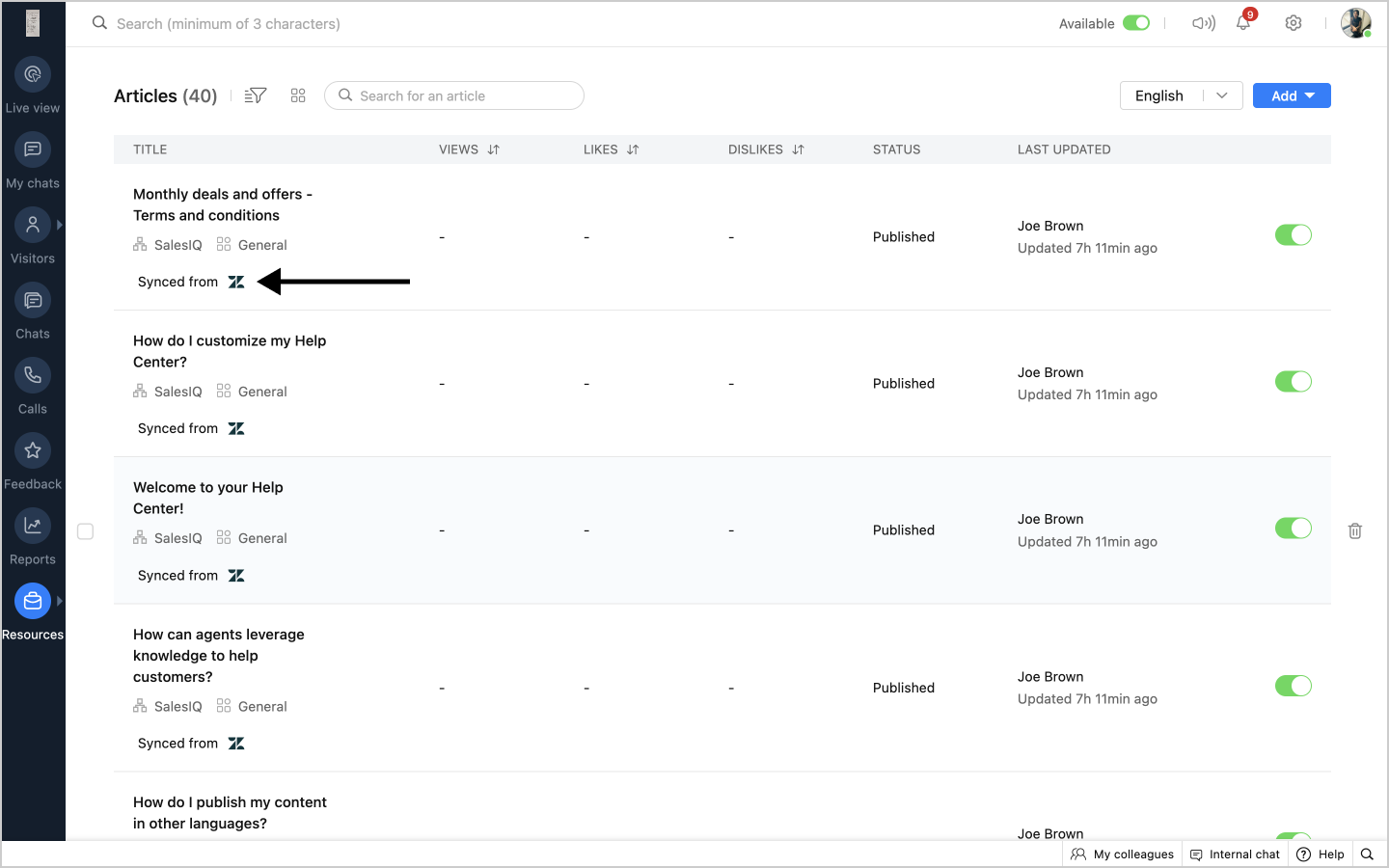Open the Live view sidebar icon
The width and height of the screenshot is (1389, 868).
click(33, 75)
